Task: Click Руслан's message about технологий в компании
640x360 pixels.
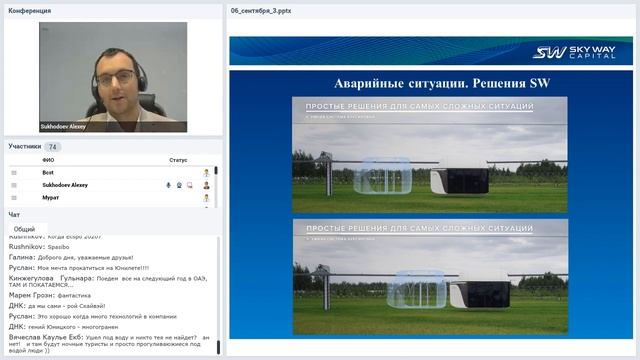Action: click(x=93, y=316)
